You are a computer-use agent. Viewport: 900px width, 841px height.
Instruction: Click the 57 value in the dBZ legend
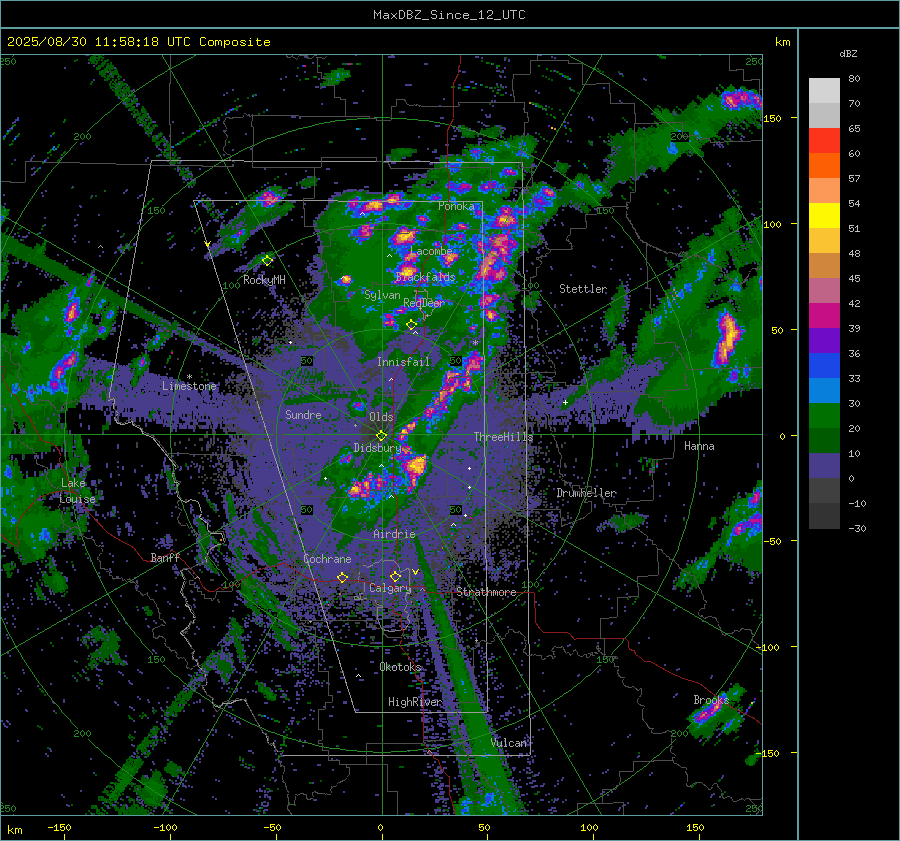854,179
